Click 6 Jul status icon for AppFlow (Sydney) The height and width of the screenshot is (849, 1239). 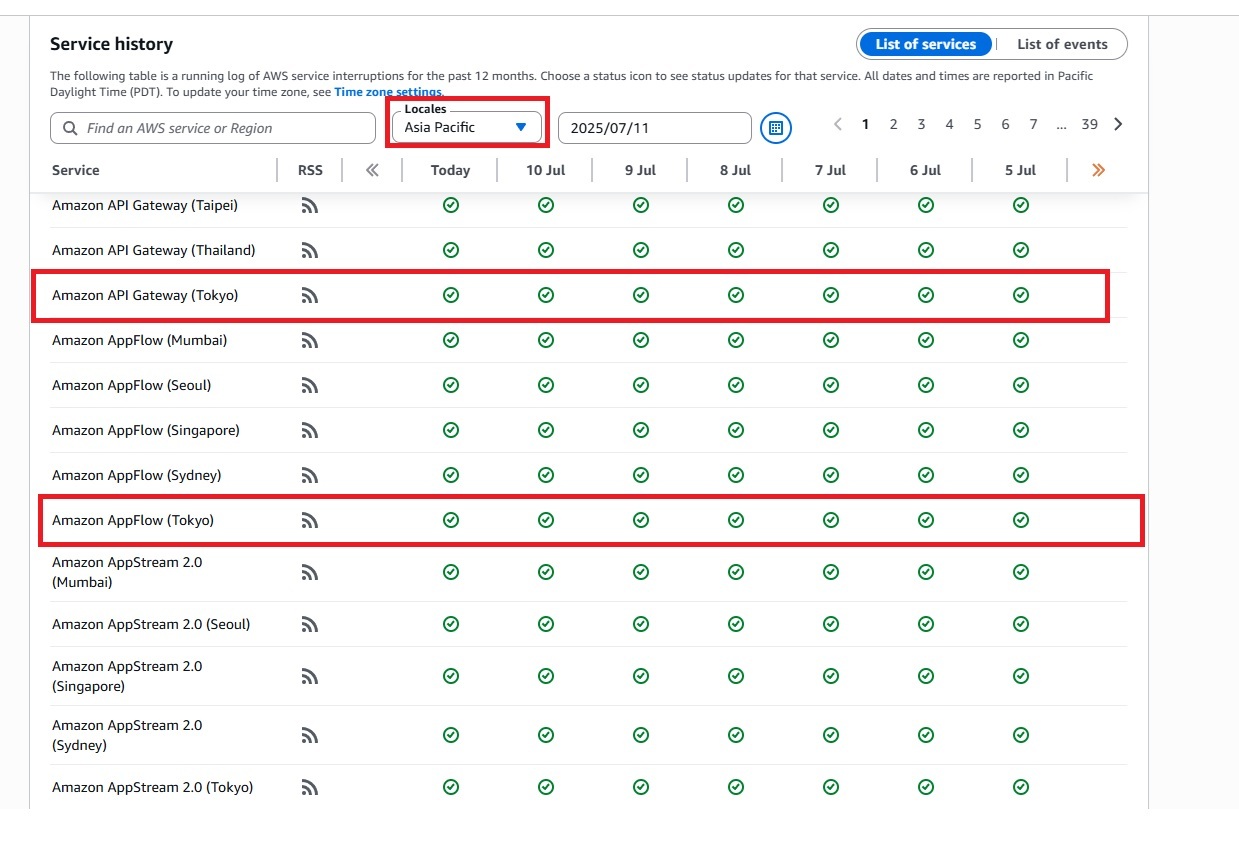tap(926, 475)
